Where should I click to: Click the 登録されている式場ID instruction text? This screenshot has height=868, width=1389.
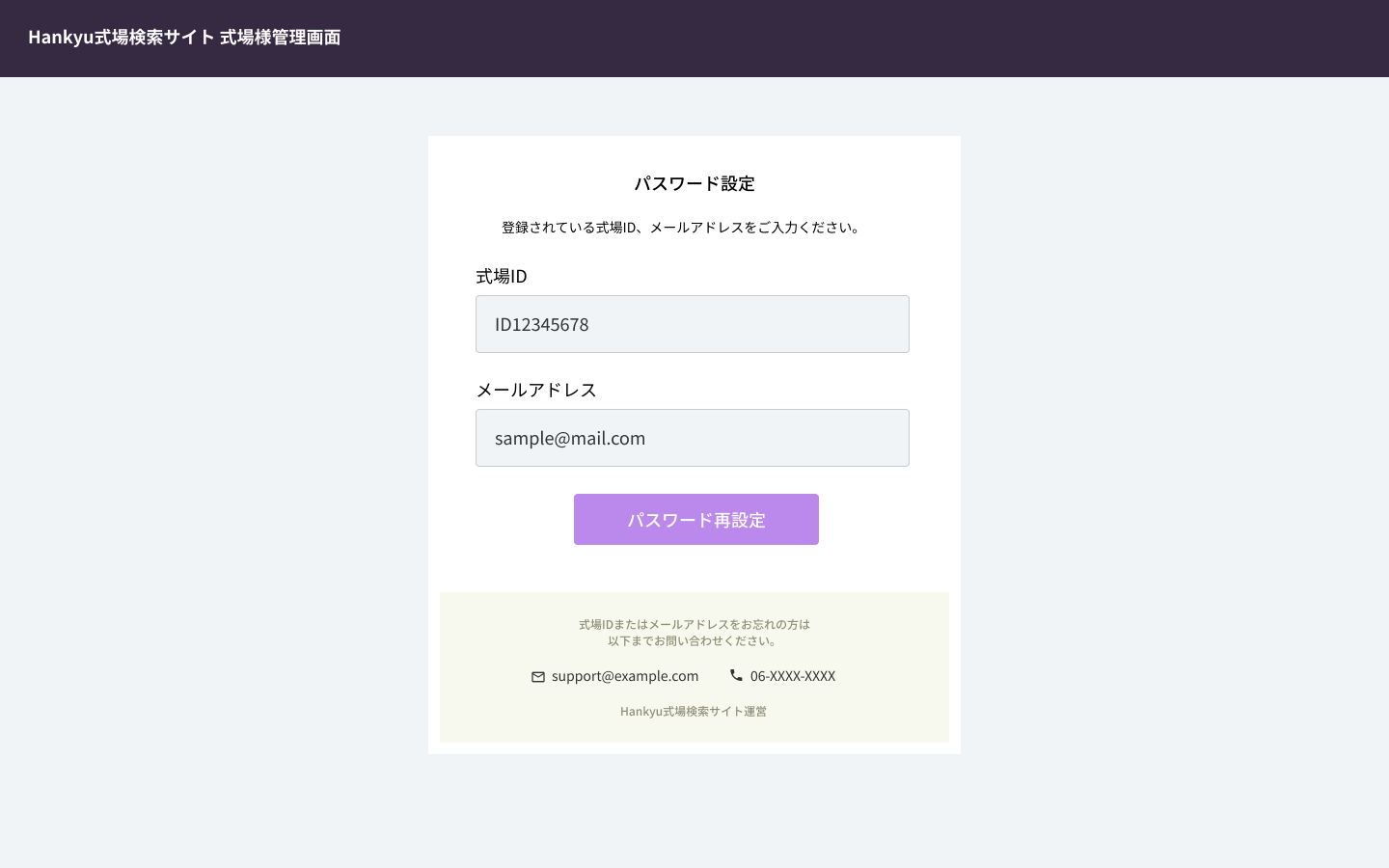click(681, 228)
